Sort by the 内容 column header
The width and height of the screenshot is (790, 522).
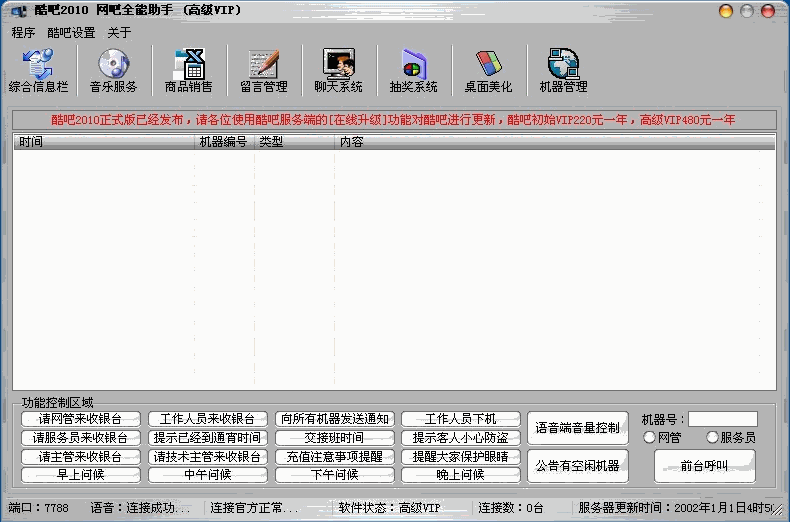click(x=555, y=142)
